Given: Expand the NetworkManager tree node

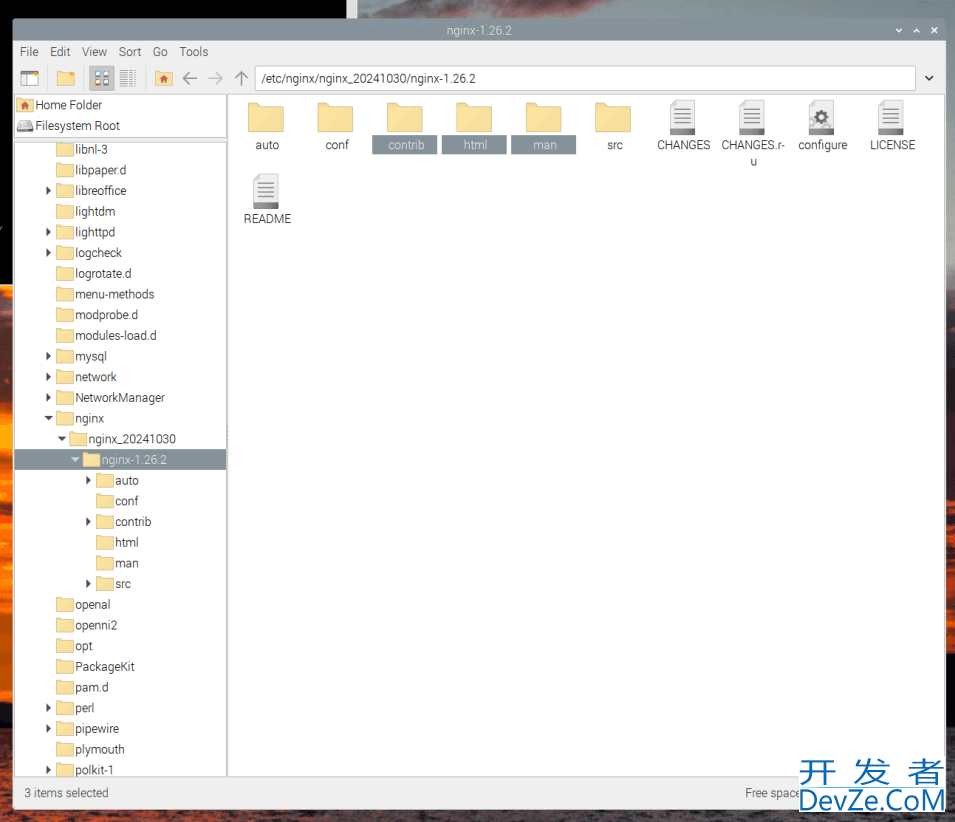Looking at the screenshot, I should (48, 398).
